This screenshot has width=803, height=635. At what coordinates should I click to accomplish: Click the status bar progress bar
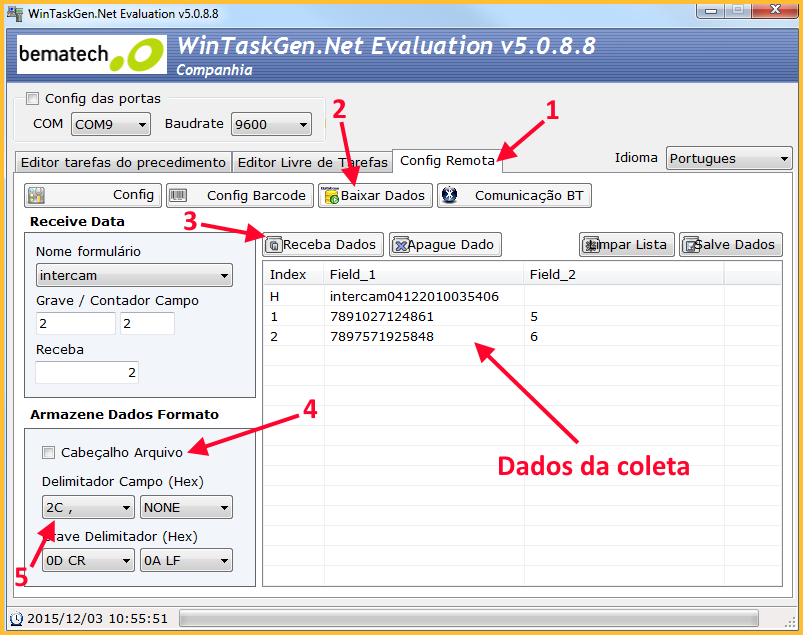click(x=469, y=618)
